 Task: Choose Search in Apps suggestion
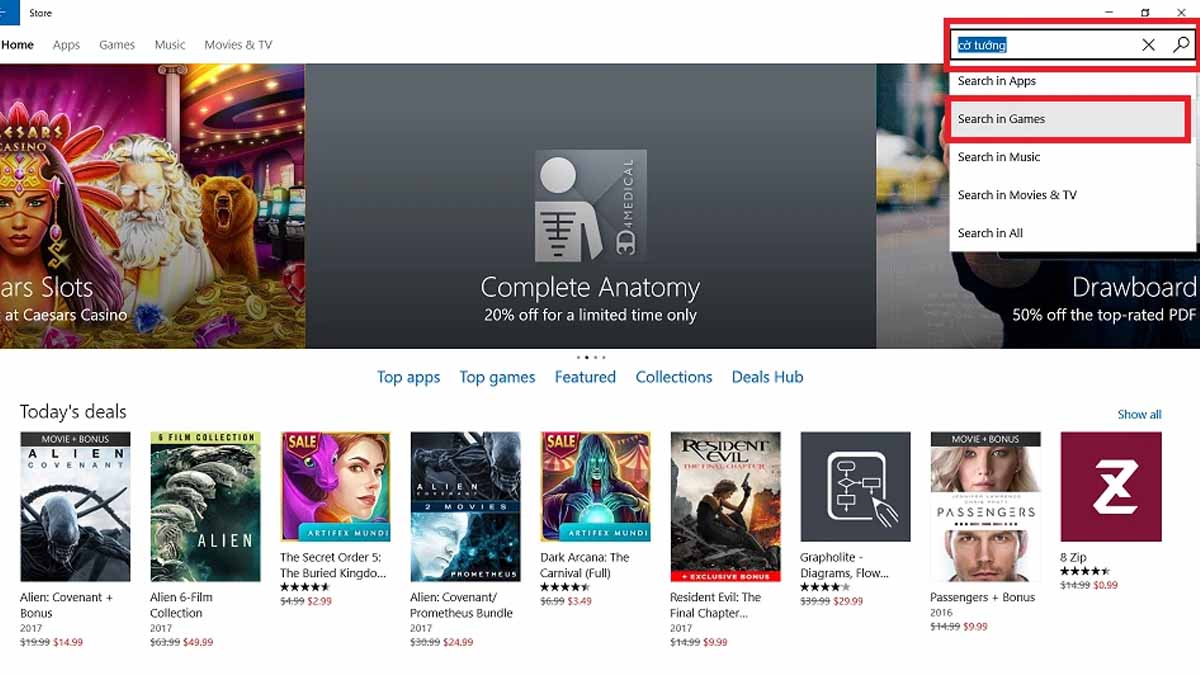tap(1070, 81)
